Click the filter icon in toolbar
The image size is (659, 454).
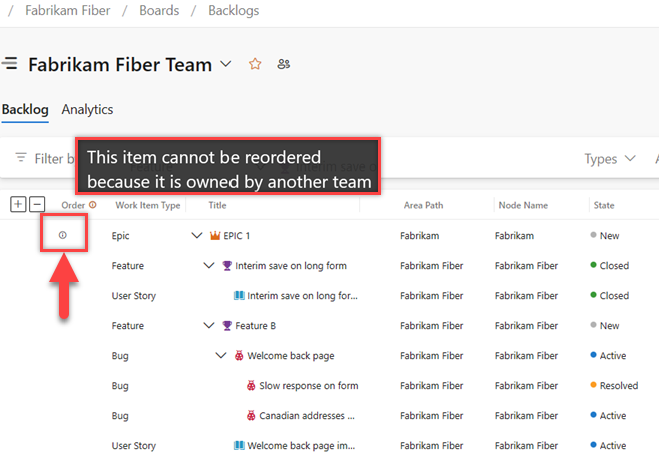[x=21, y=158]
